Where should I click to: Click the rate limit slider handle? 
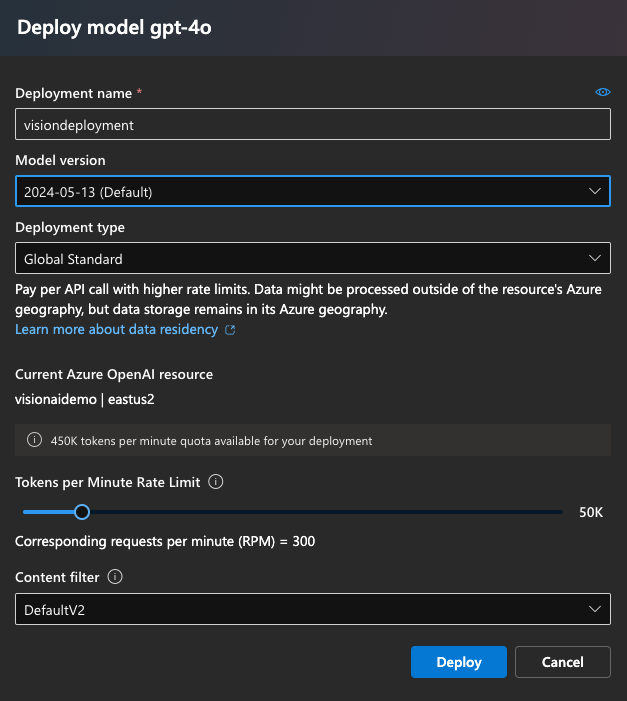pyautogui.click(x=82, y=512)
